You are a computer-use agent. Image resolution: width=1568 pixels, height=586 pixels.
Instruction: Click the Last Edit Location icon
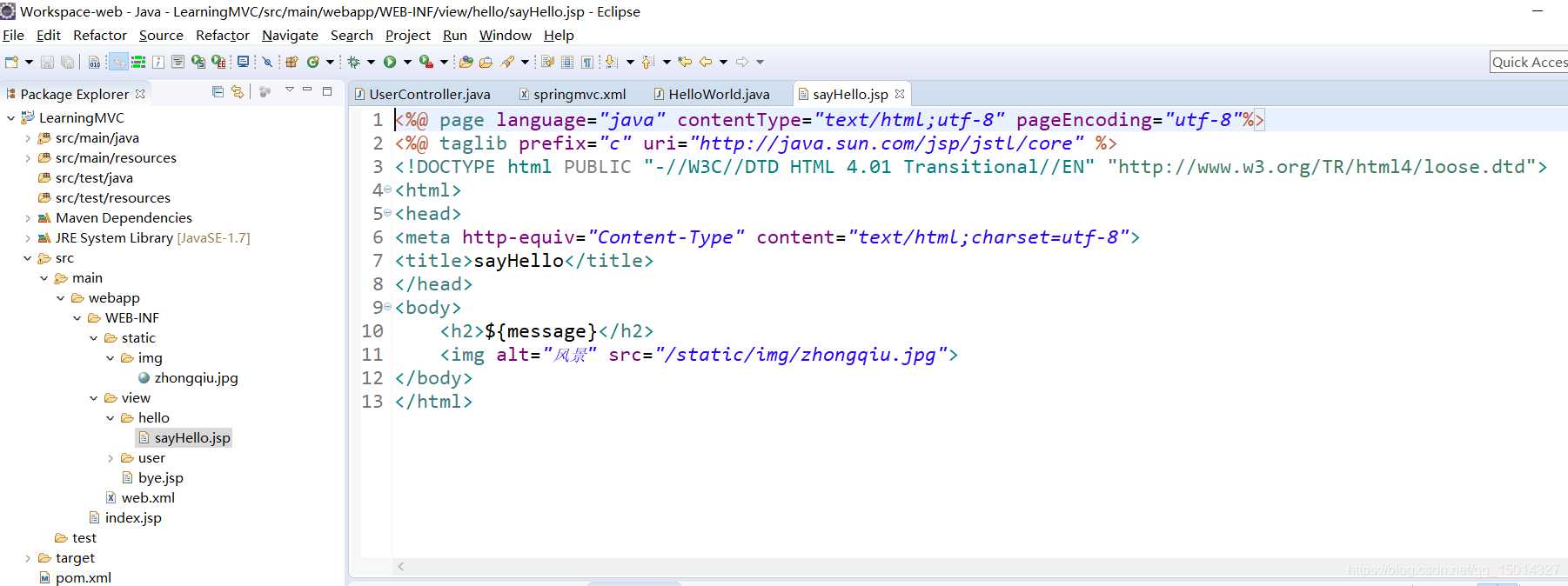[x=685, y=62]
